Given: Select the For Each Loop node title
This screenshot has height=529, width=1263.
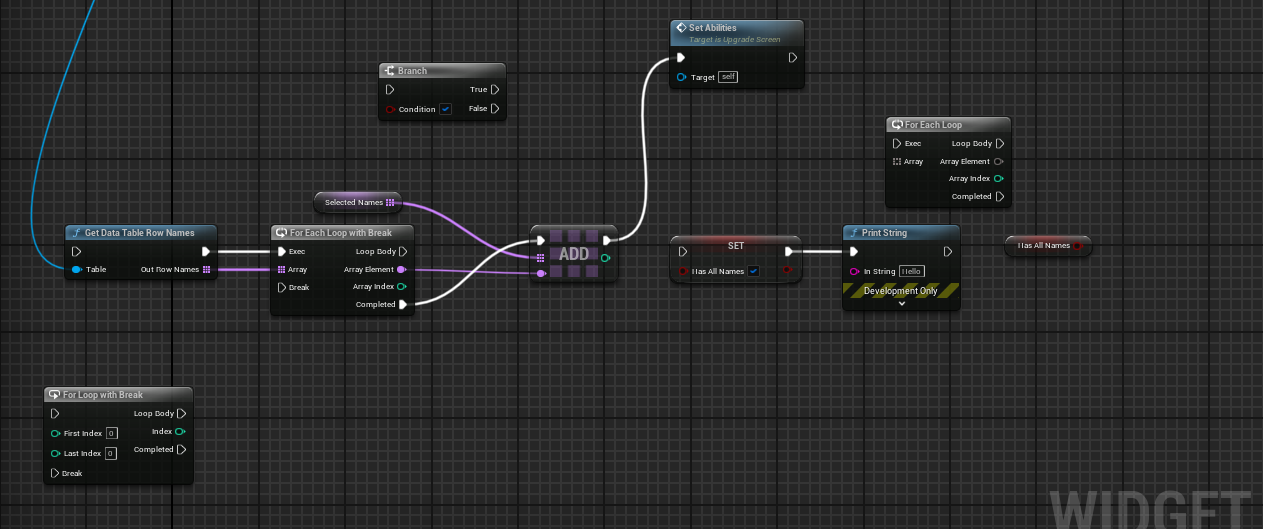Looking at the screenshot, I should coord(933,125).
